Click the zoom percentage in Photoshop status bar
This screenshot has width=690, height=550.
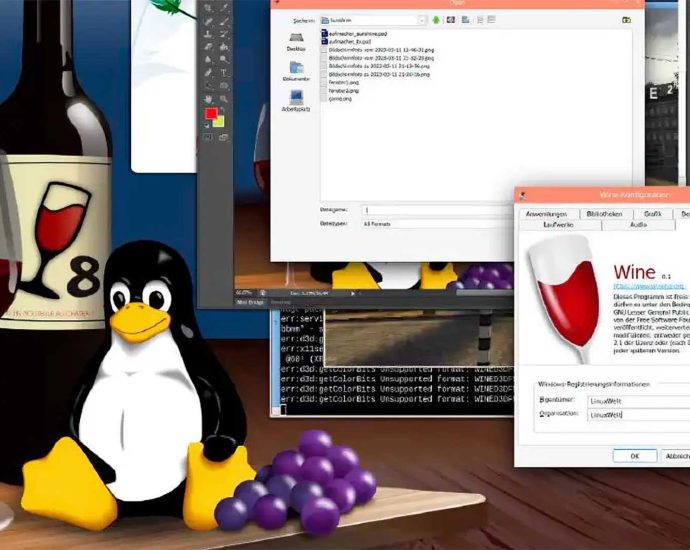point(244,293)
